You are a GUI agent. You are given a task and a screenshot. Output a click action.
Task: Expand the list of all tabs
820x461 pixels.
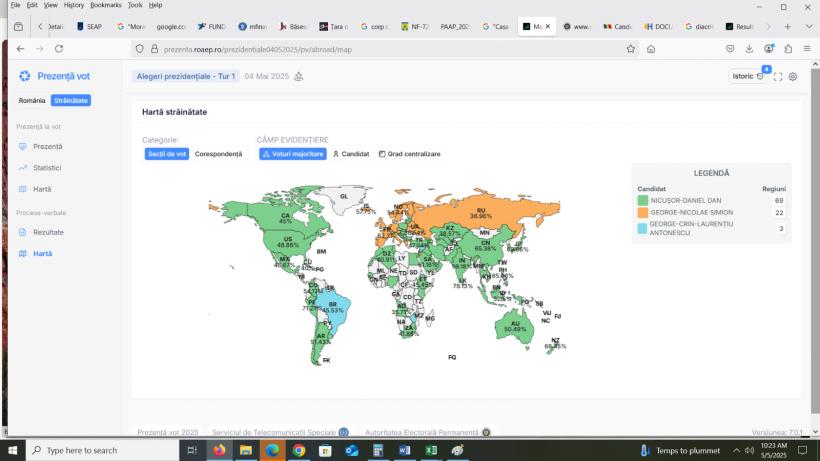808,26
